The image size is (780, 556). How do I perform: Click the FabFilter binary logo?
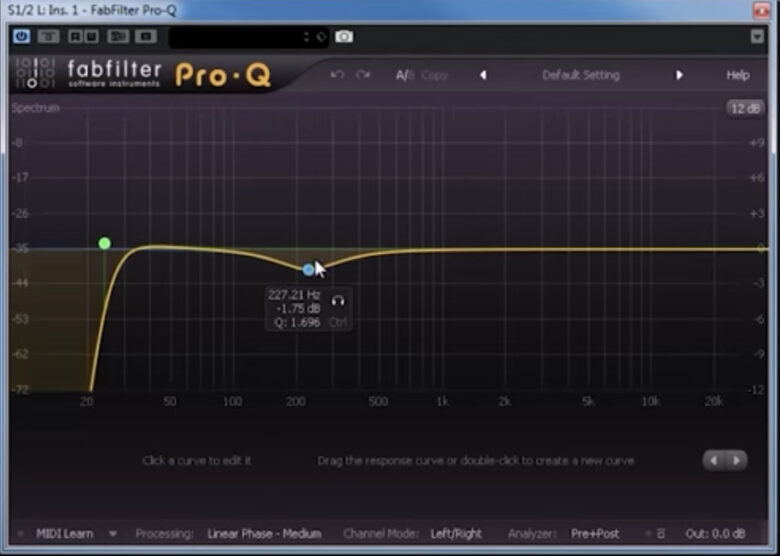pyautogui.click(x=34, y=73)
